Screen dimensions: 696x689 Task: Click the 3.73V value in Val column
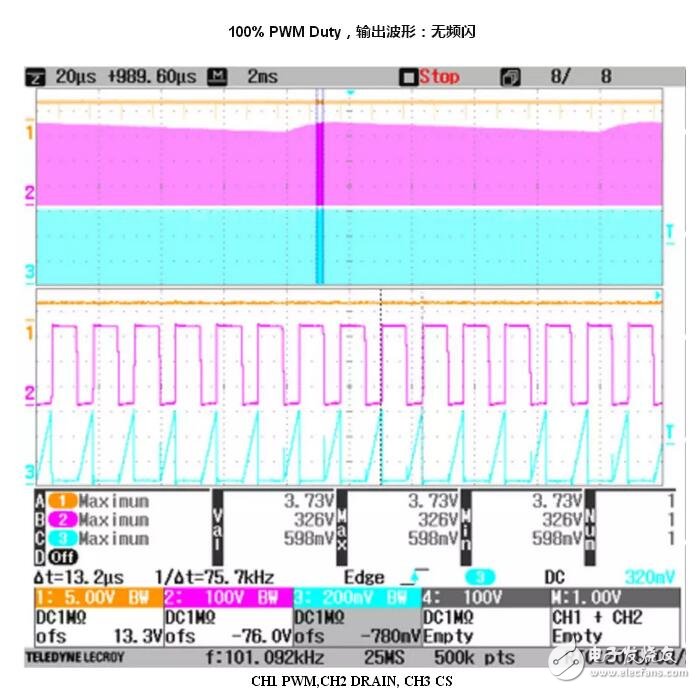tap(309, 501)
